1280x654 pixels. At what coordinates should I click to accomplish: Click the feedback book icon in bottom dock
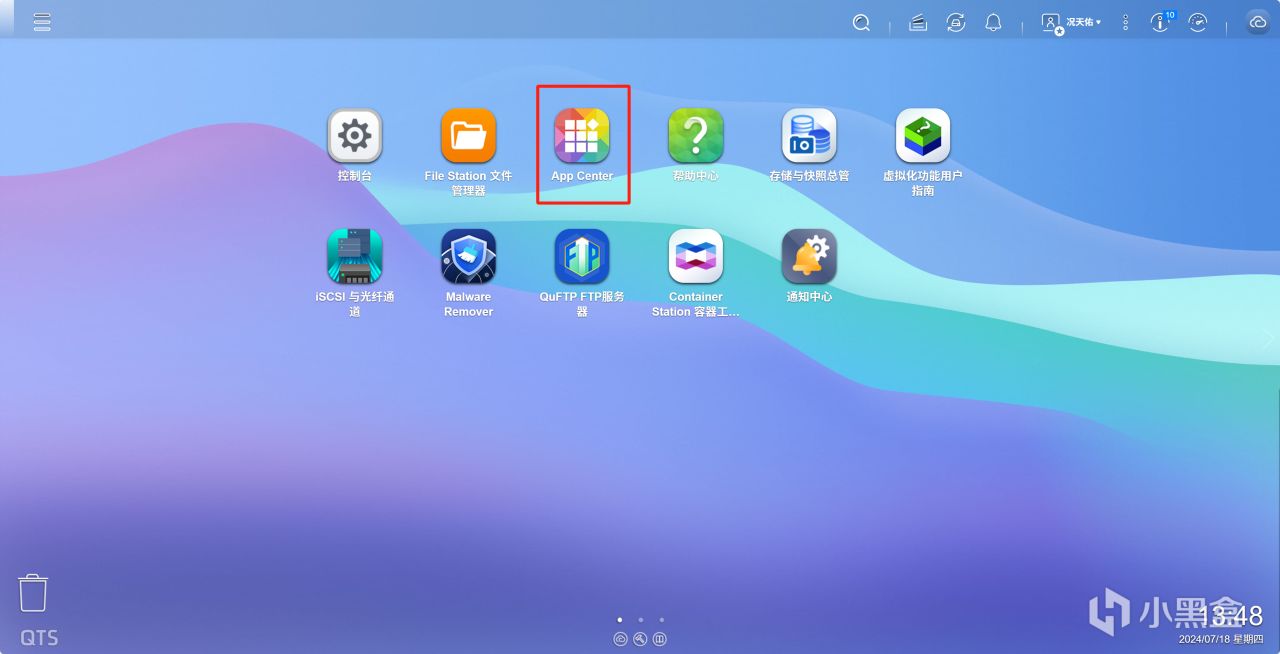tap(660, 639)
